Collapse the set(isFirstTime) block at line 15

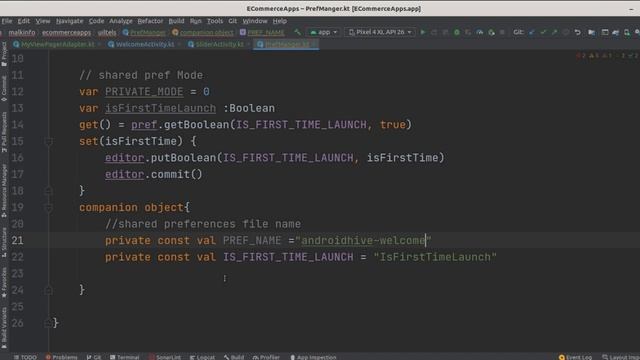pos(49,141)
